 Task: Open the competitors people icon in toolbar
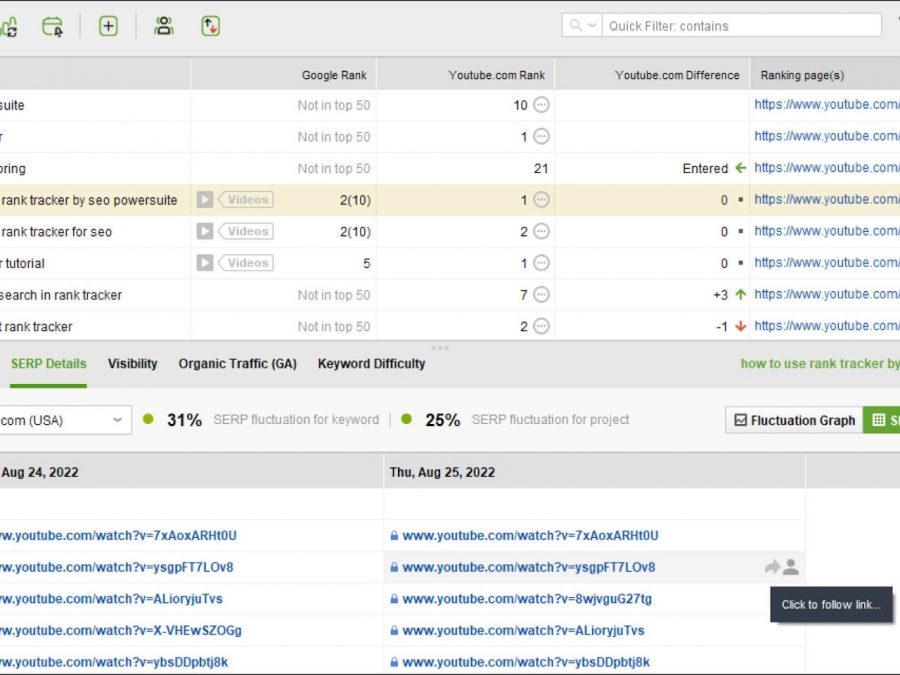[164, 27]
